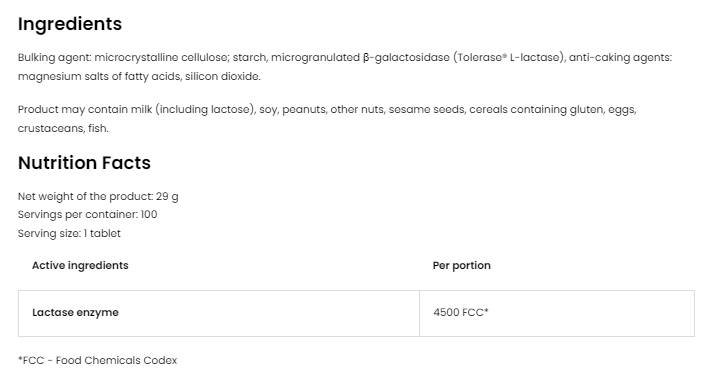Select the Lactase enzyme table cell
714x383 pixels.
click(x=219, y=313)
